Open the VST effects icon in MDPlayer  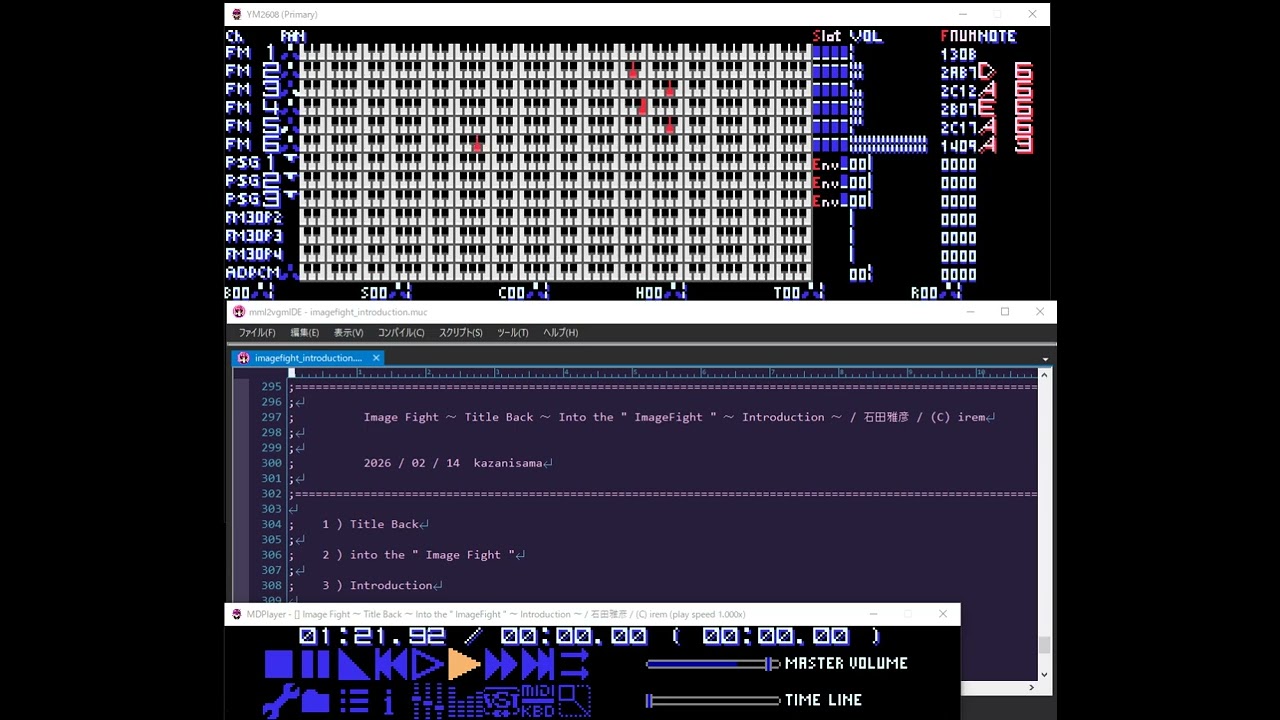501,701
